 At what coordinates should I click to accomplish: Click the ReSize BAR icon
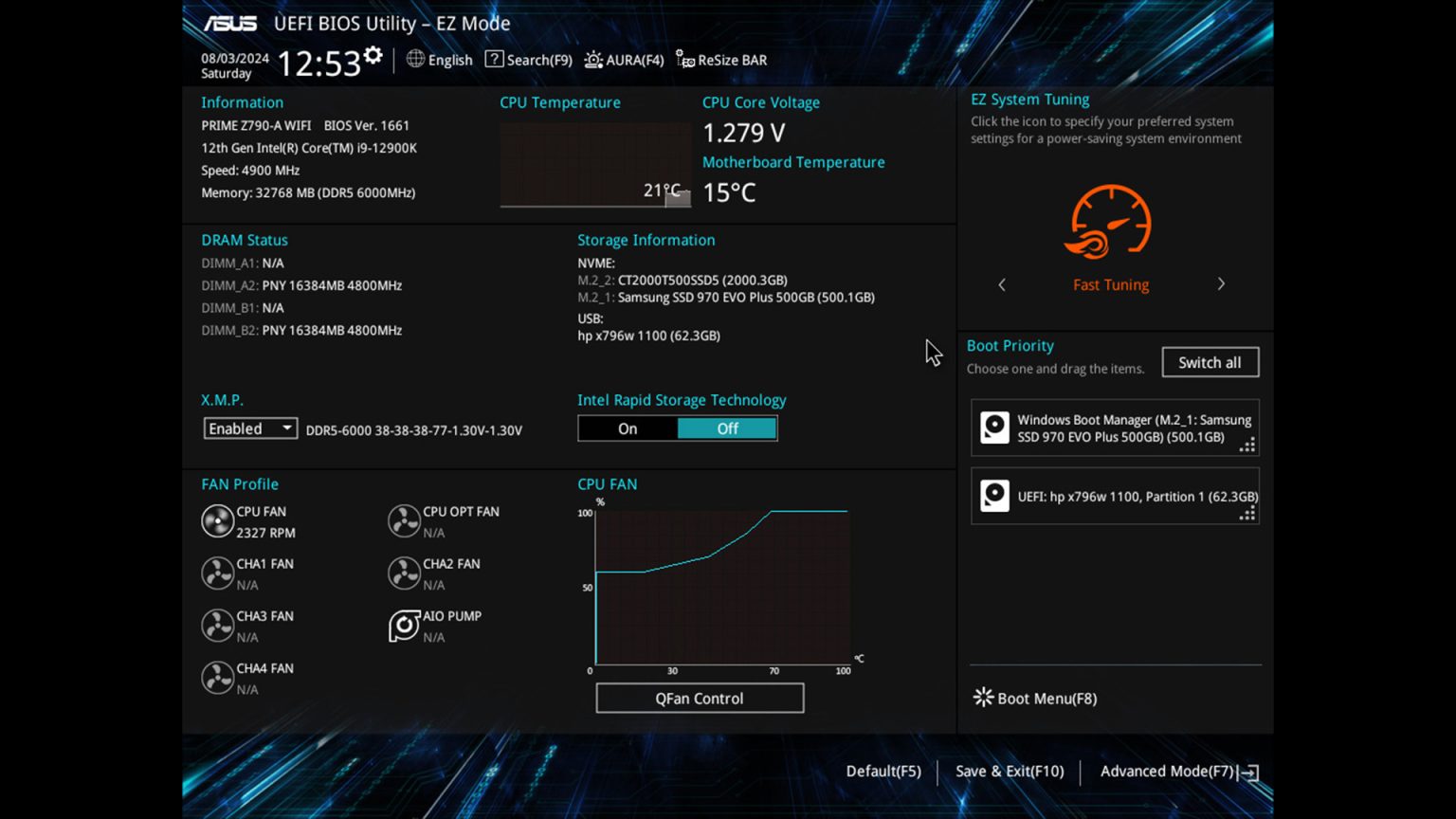click(684, 60)
